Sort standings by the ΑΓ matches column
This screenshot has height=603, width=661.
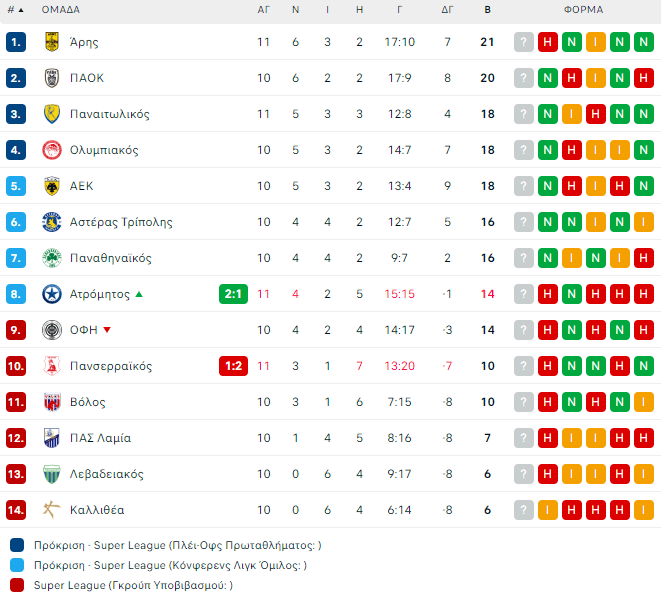pos(264,10)
